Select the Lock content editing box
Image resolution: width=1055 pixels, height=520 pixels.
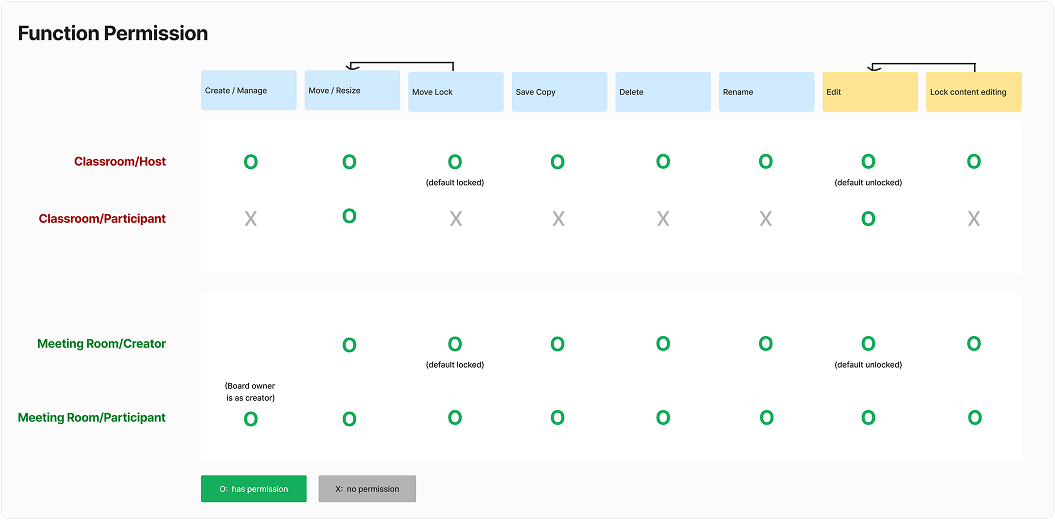tap(973, 91)
